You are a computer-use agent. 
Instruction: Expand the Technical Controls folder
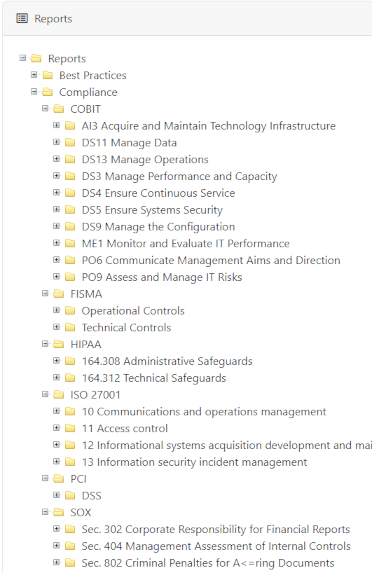point(56,327)
